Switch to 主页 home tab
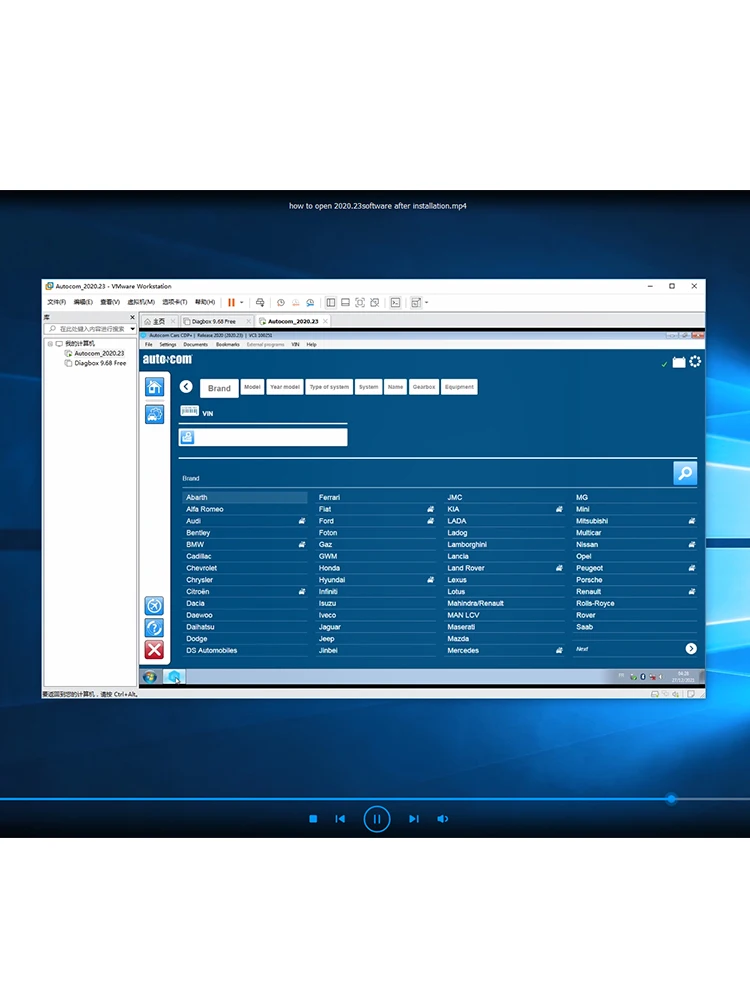The width and height of the screenshot is (750, 1000). [x=159, y=321]
